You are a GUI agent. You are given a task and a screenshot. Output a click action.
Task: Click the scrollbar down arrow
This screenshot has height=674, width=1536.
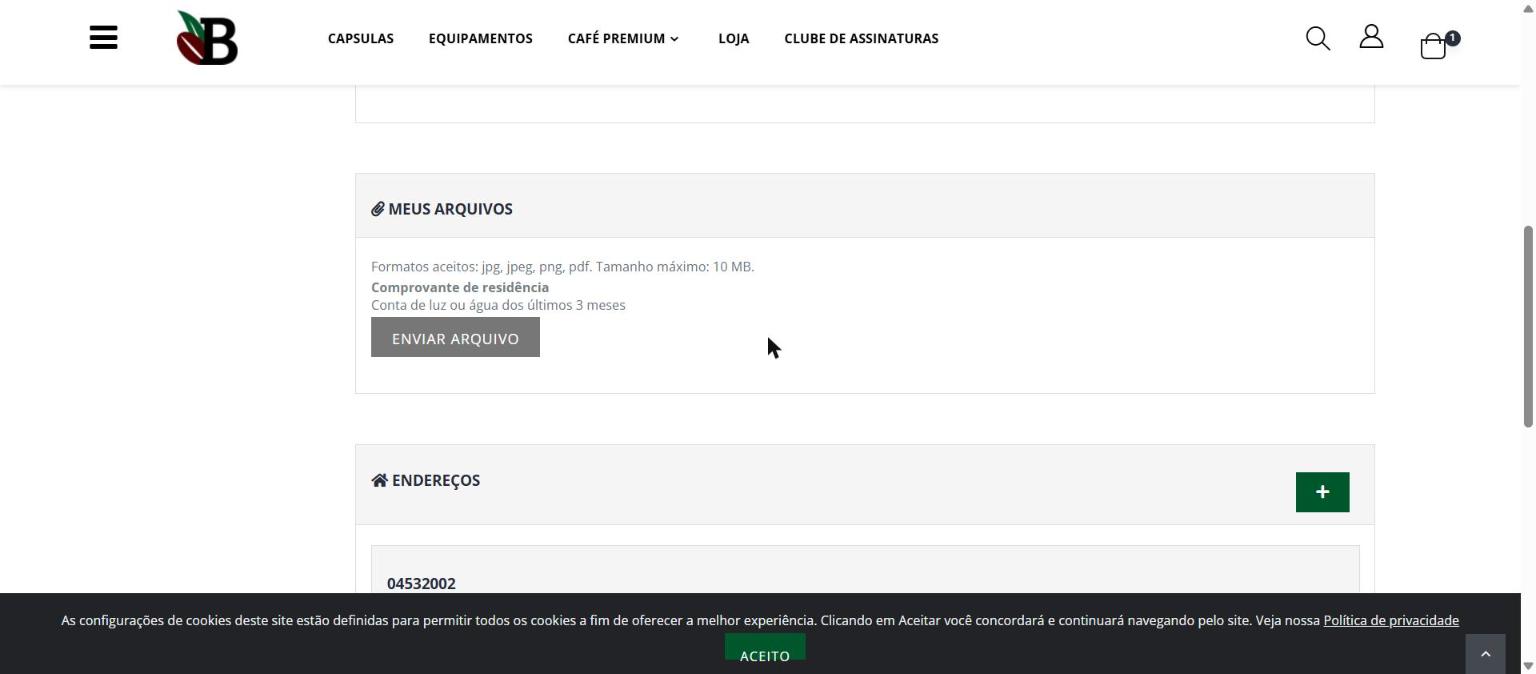(x=1527, y=665)
